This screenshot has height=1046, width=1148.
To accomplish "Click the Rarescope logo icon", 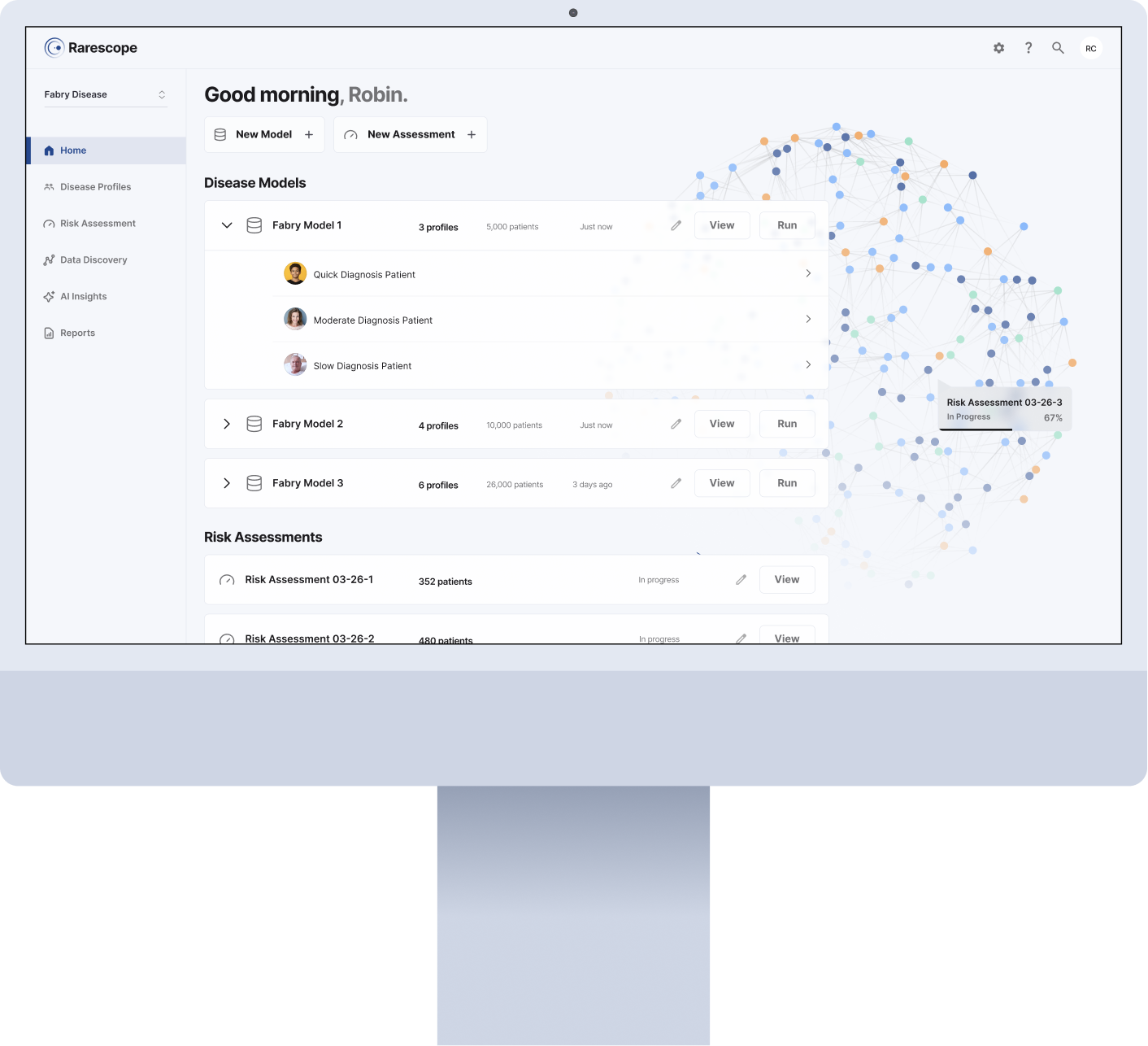I will point(54,48).
